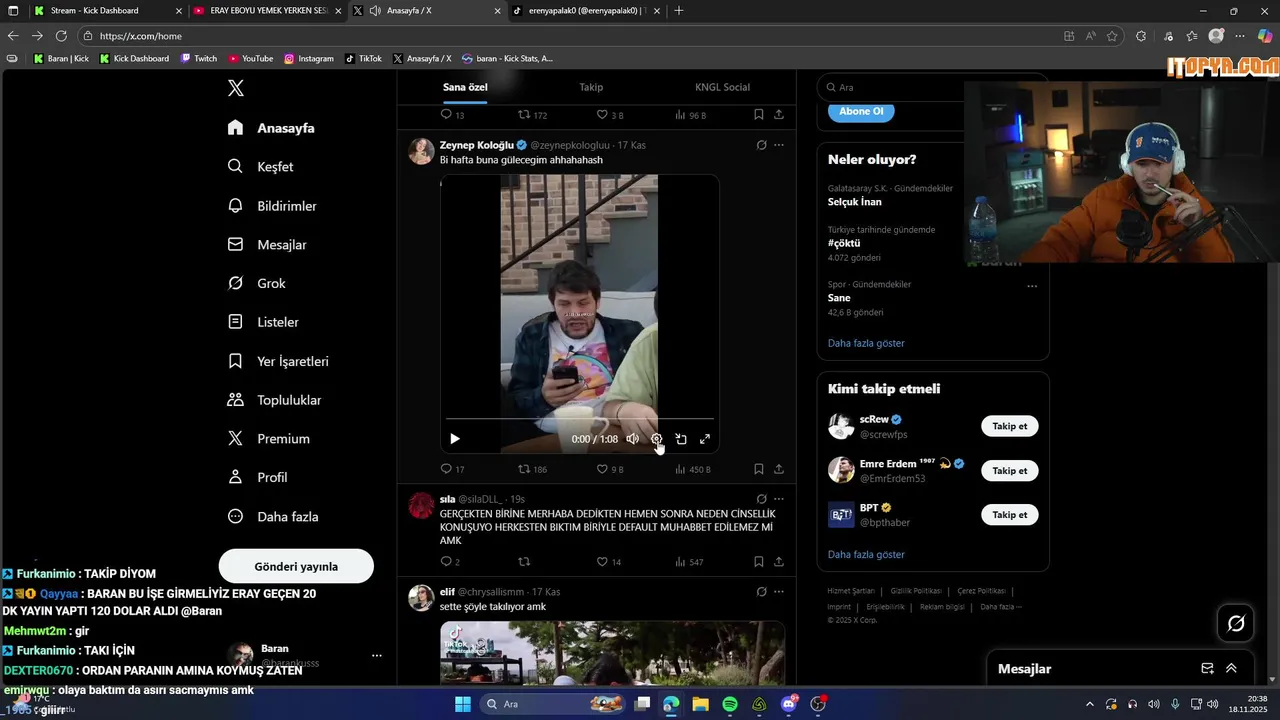The width and height of the screenshot is (1280, 720).
Task: Open Profil page
Action: 257,478
